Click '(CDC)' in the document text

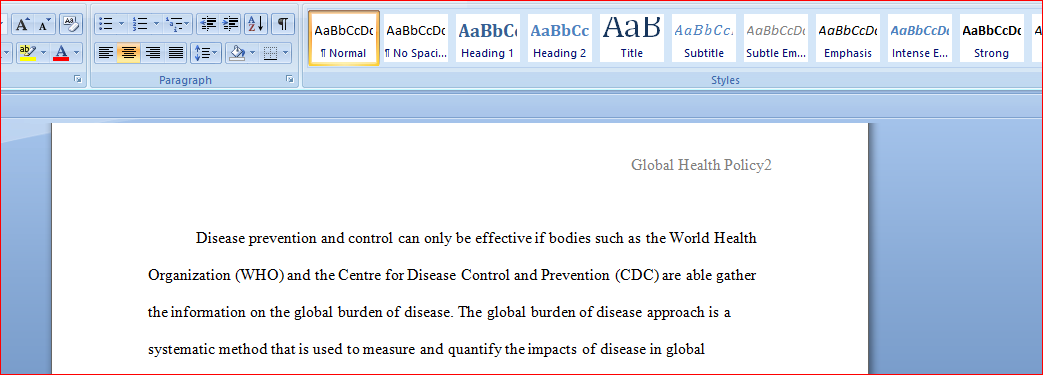click(x=637, y=275)
